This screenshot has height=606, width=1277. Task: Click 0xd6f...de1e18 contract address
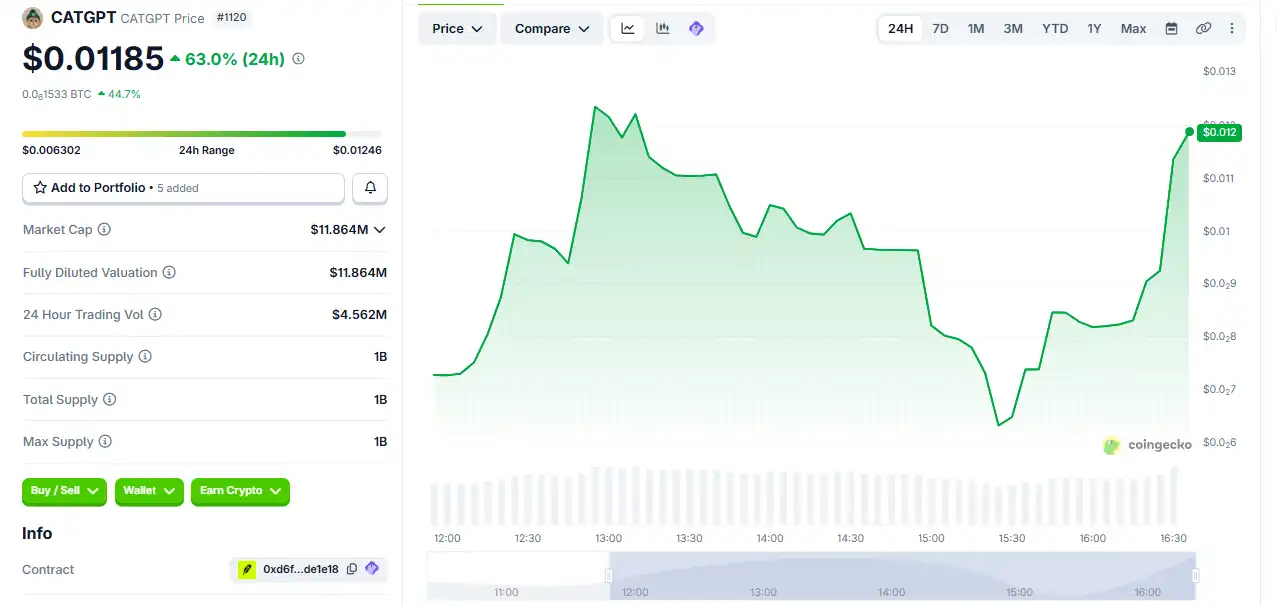point(300,569)
